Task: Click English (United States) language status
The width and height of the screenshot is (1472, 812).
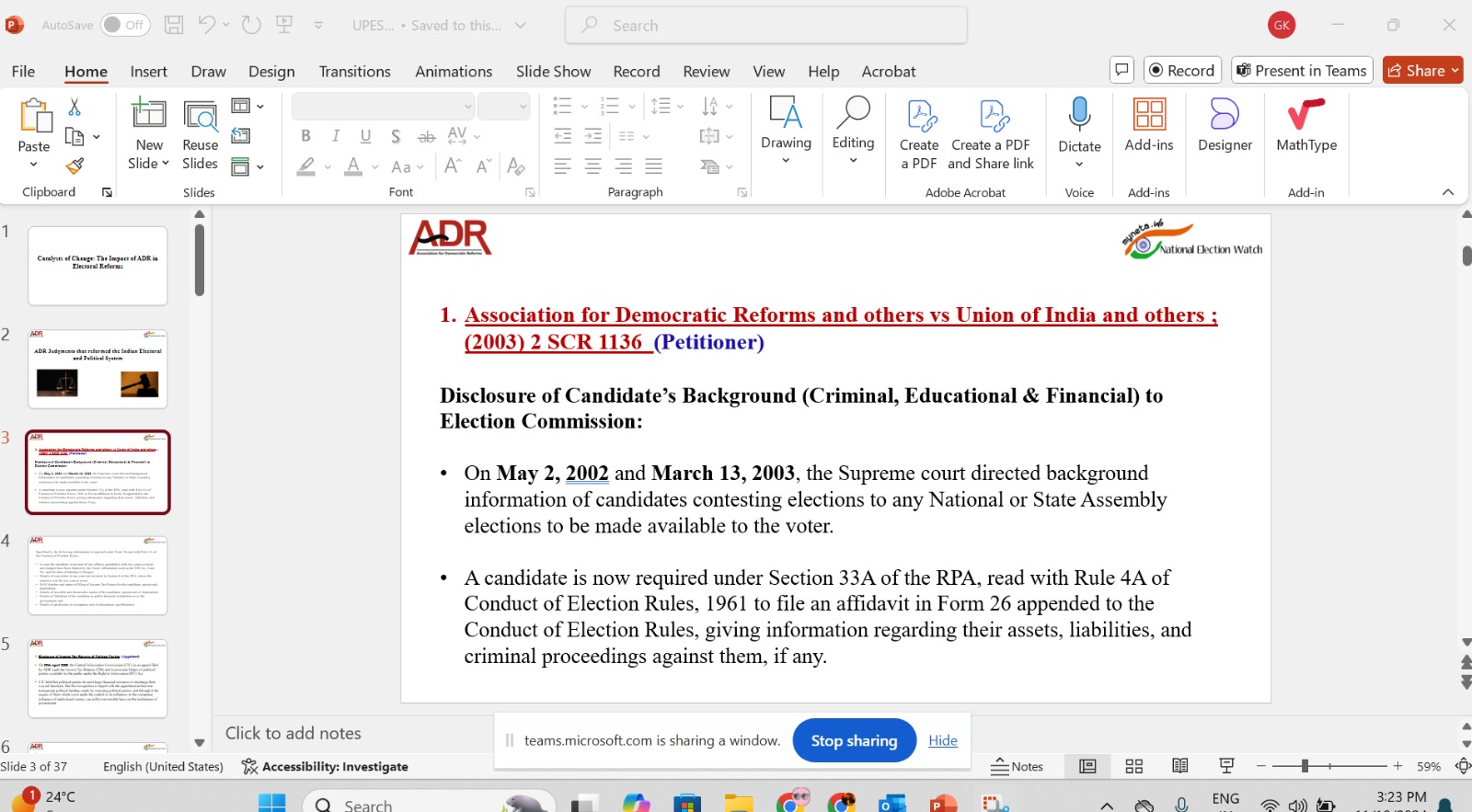Action: tap(163, 766)
